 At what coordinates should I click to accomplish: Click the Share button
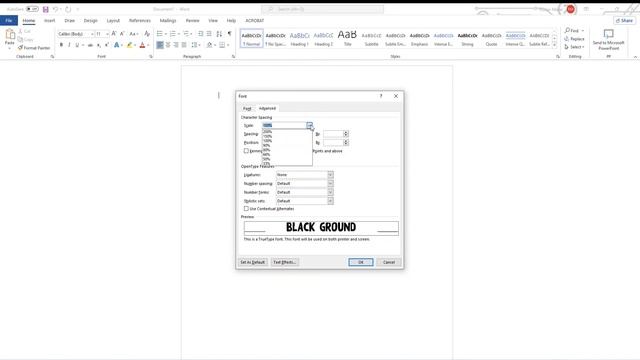pyautogui.click(x=624, y=20)
